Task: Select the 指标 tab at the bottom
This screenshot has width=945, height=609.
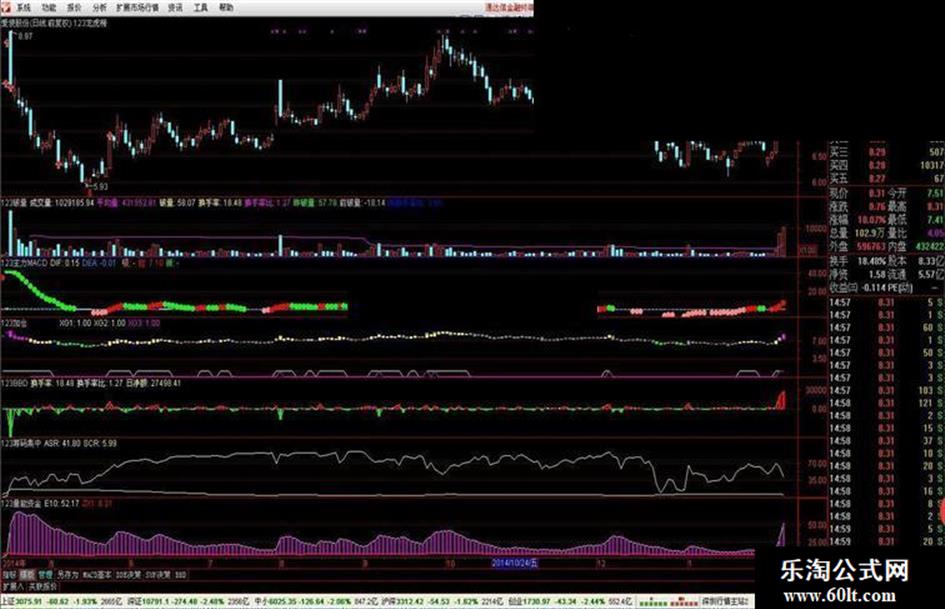Action: pos(9,575)
